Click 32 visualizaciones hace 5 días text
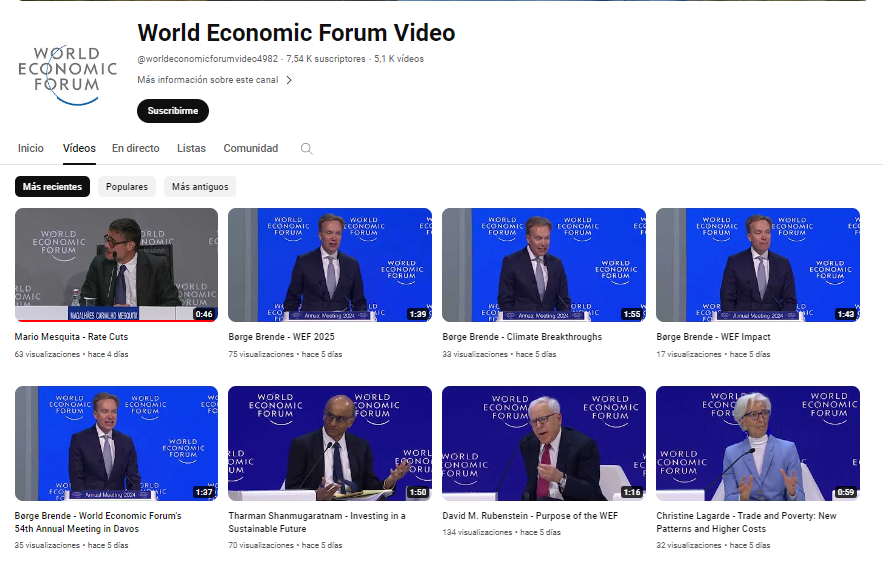 713,545
